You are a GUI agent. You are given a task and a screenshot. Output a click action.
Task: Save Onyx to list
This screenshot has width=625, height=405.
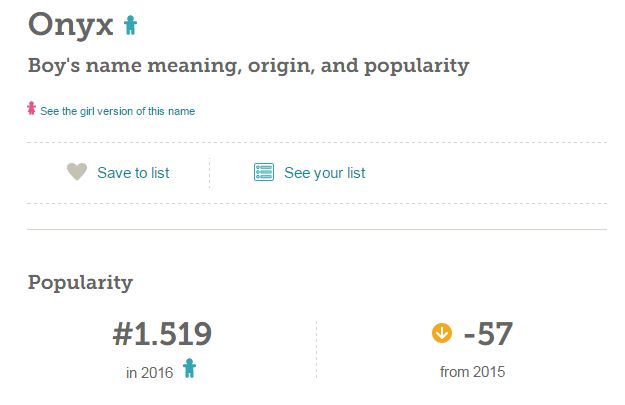[133, 173]
